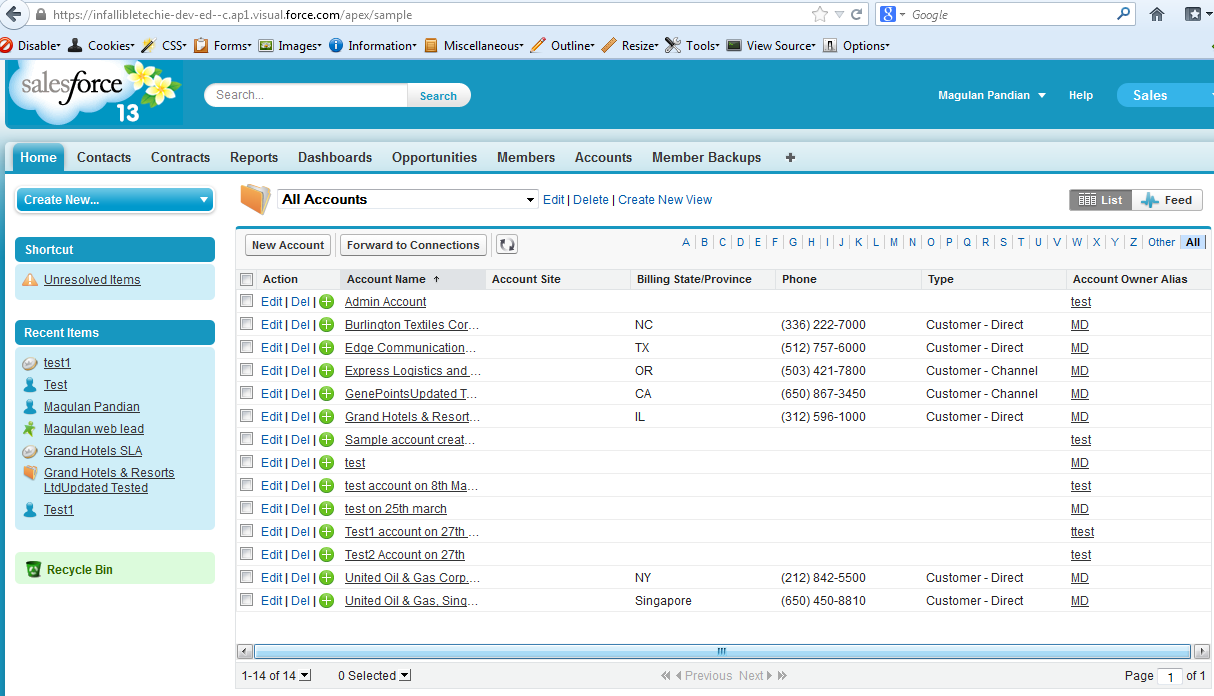
Task: Click the plus tab to view all tabs
Action: pos(791,157)
